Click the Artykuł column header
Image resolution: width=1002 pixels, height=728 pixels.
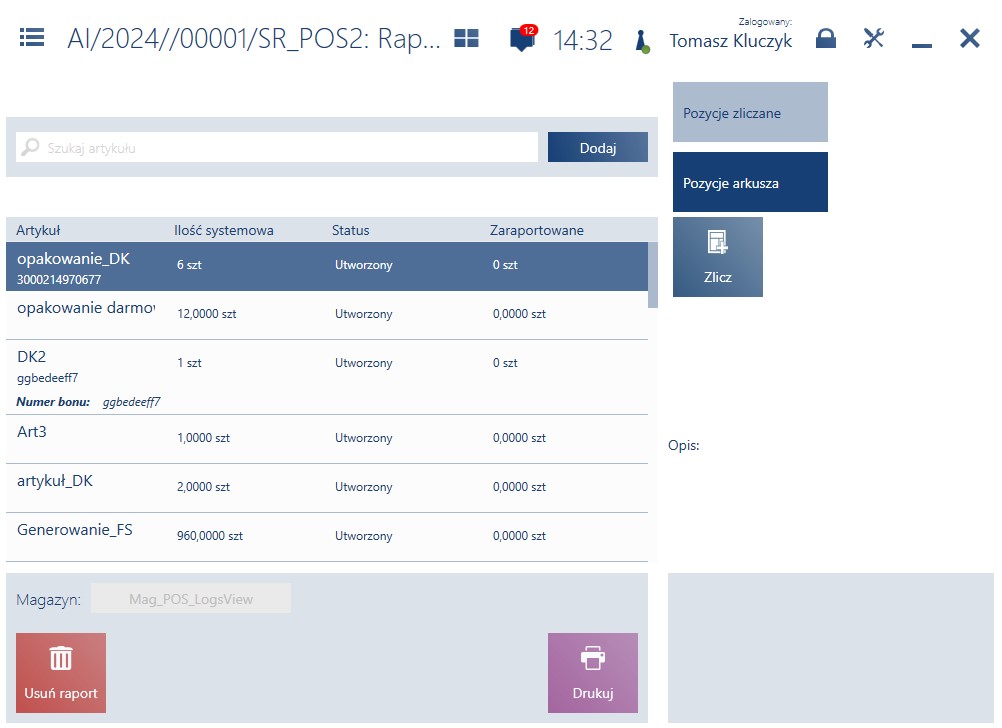38,230
